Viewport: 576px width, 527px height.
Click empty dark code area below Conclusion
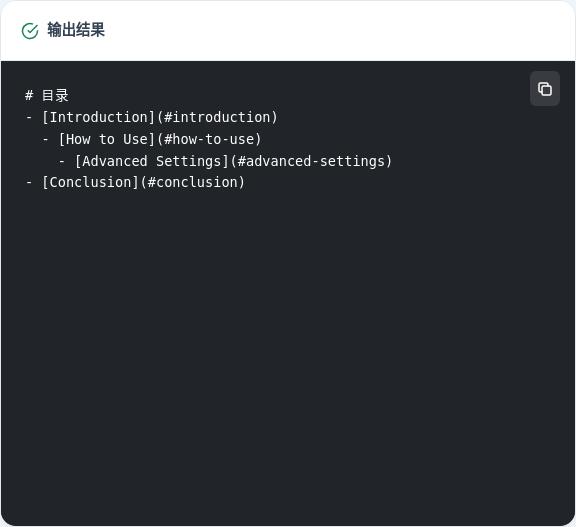pyautogui.click(x=288, y=349)
